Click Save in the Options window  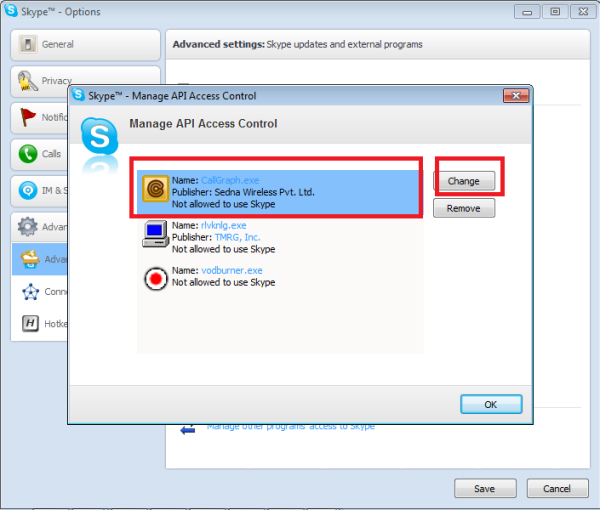(485, 489)
